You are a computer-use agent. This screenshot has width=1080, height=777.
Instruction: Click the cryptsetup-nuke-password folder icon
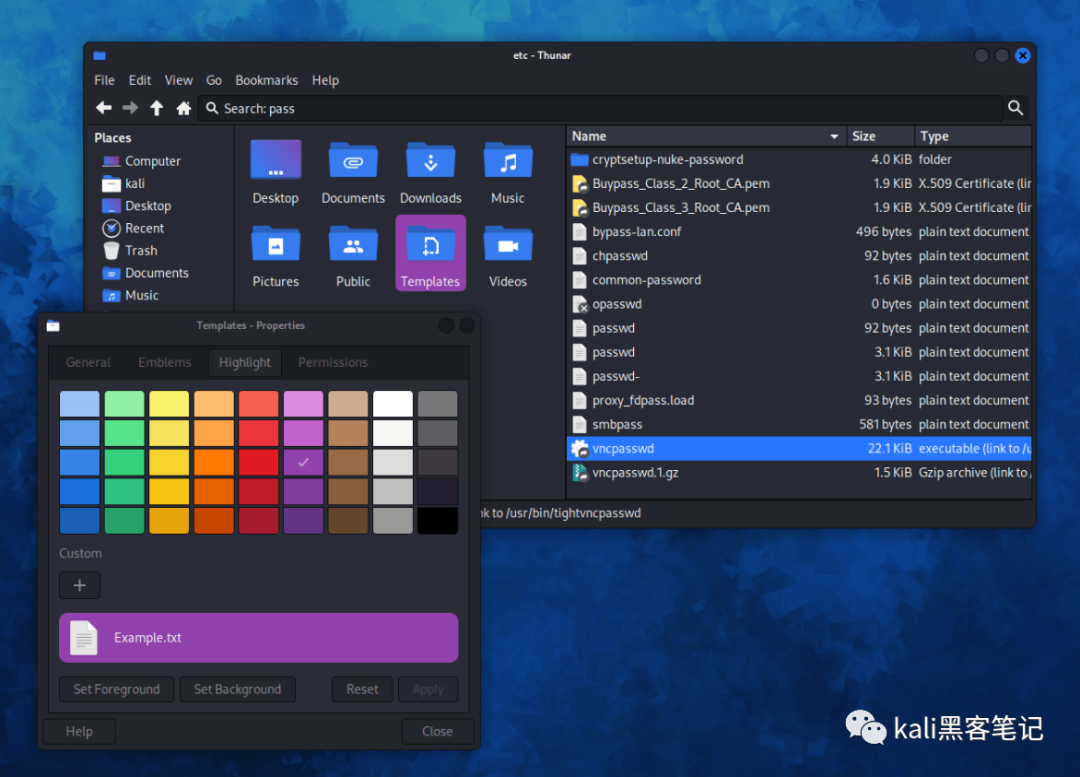coord(579,160)
